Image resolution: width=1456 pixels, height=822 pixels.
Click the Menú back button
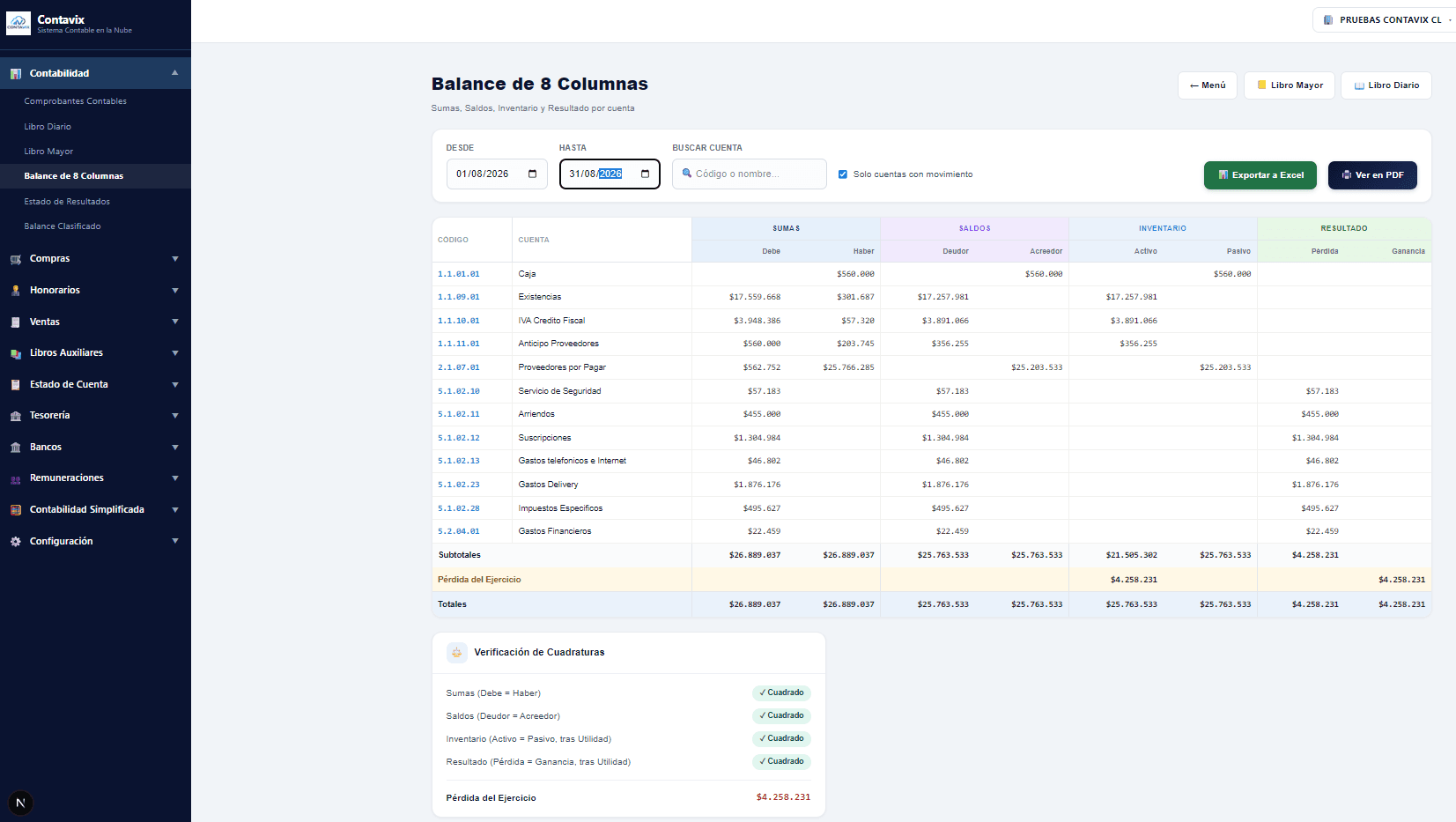click(1208, 85)
